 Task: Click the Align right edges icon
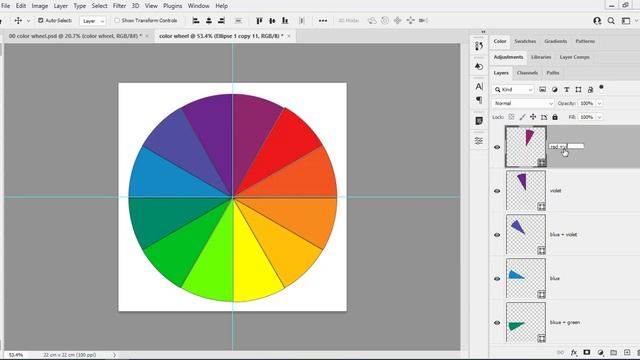(x=221, y=20)
